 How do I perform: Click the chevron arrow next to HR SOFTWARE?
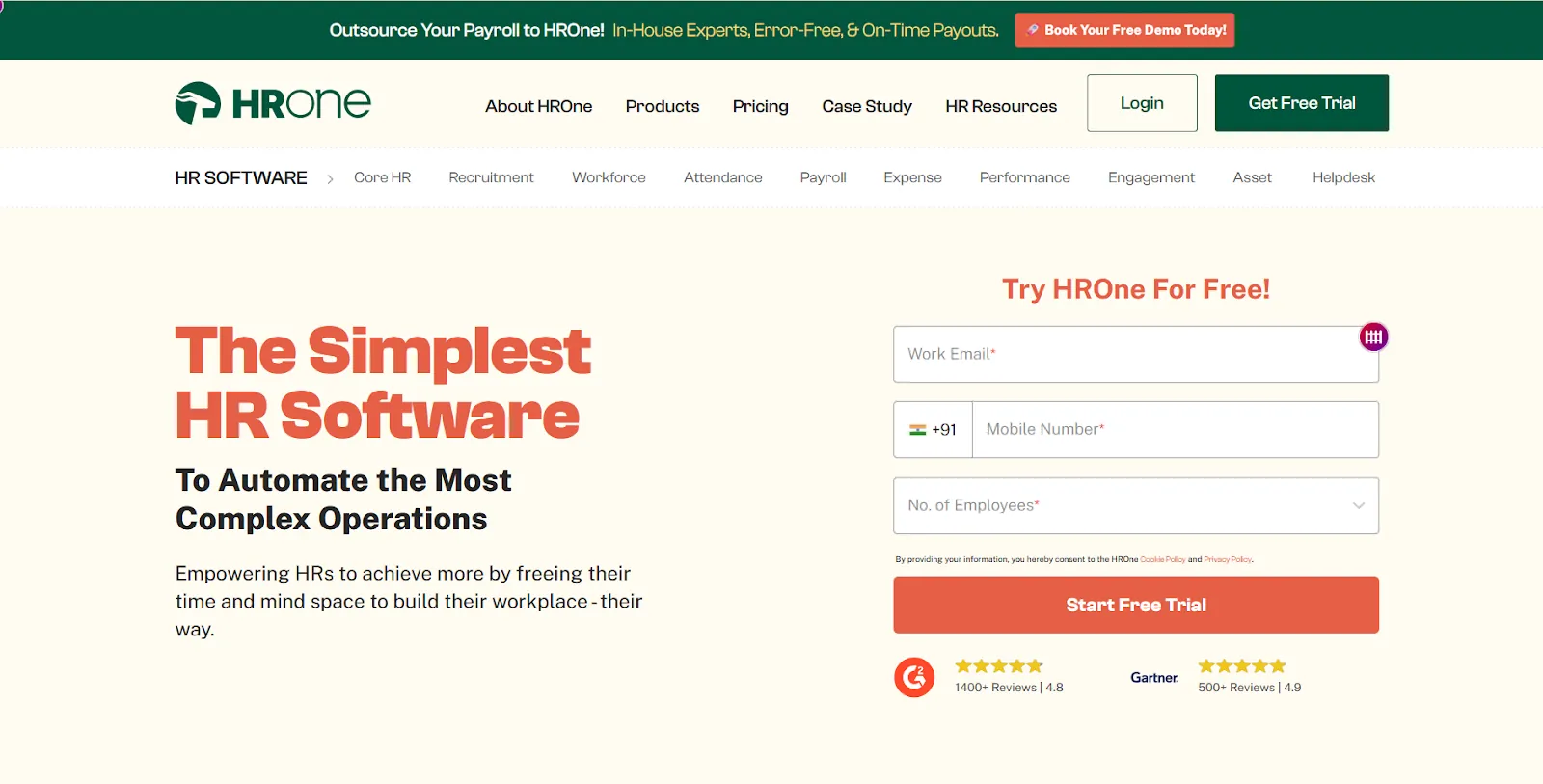pyautogui.click(x=330, y=178)
